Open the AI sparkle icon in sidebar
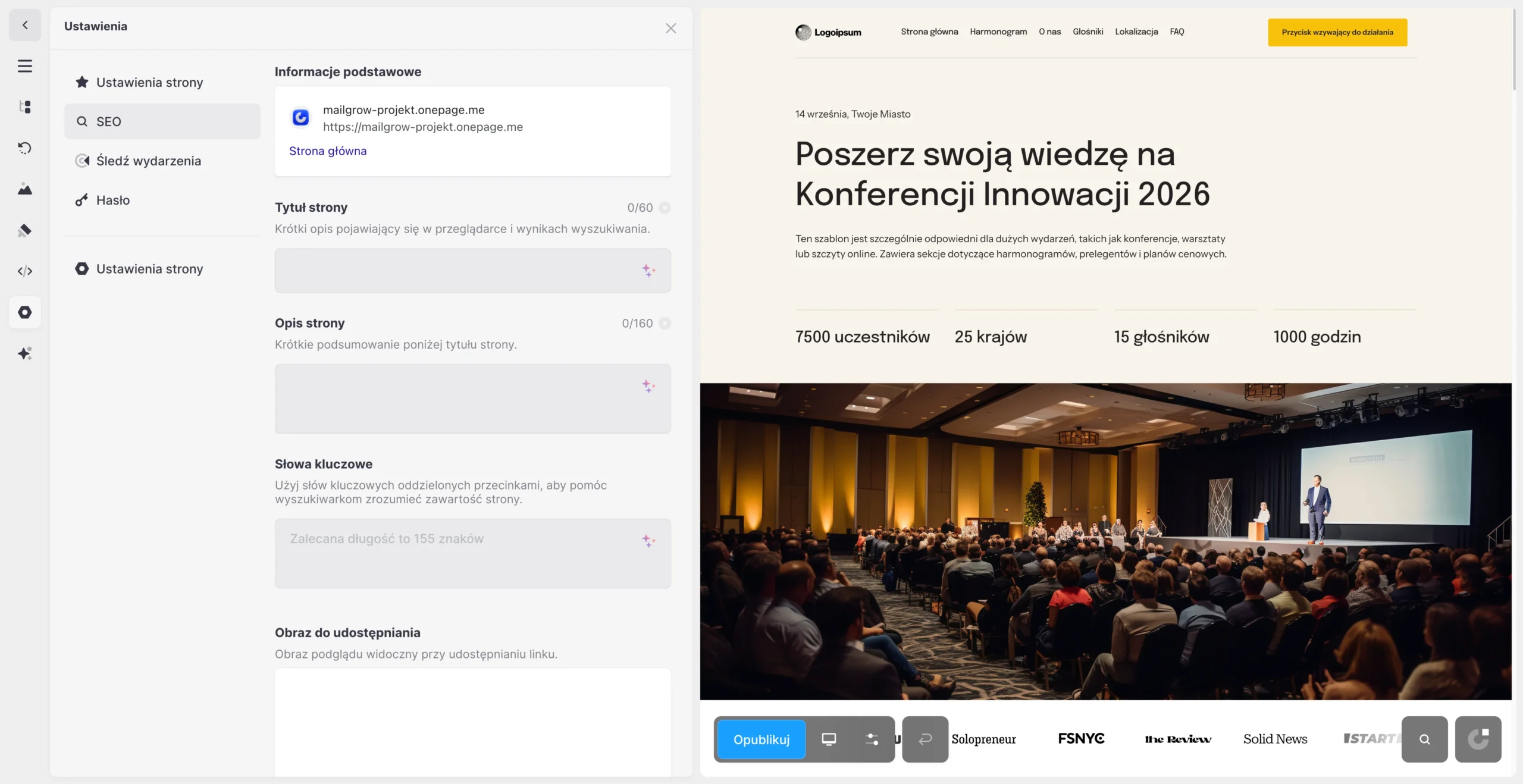1523x784 pixels. [x=25, y=353]
